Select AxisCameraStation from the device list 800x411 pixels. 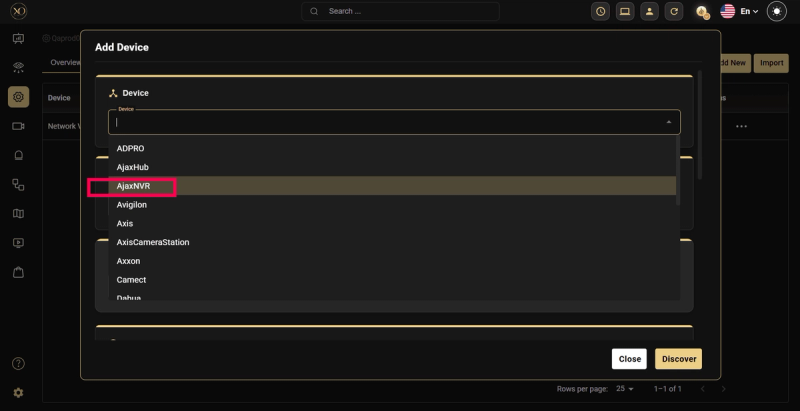[x=392, y=242]
